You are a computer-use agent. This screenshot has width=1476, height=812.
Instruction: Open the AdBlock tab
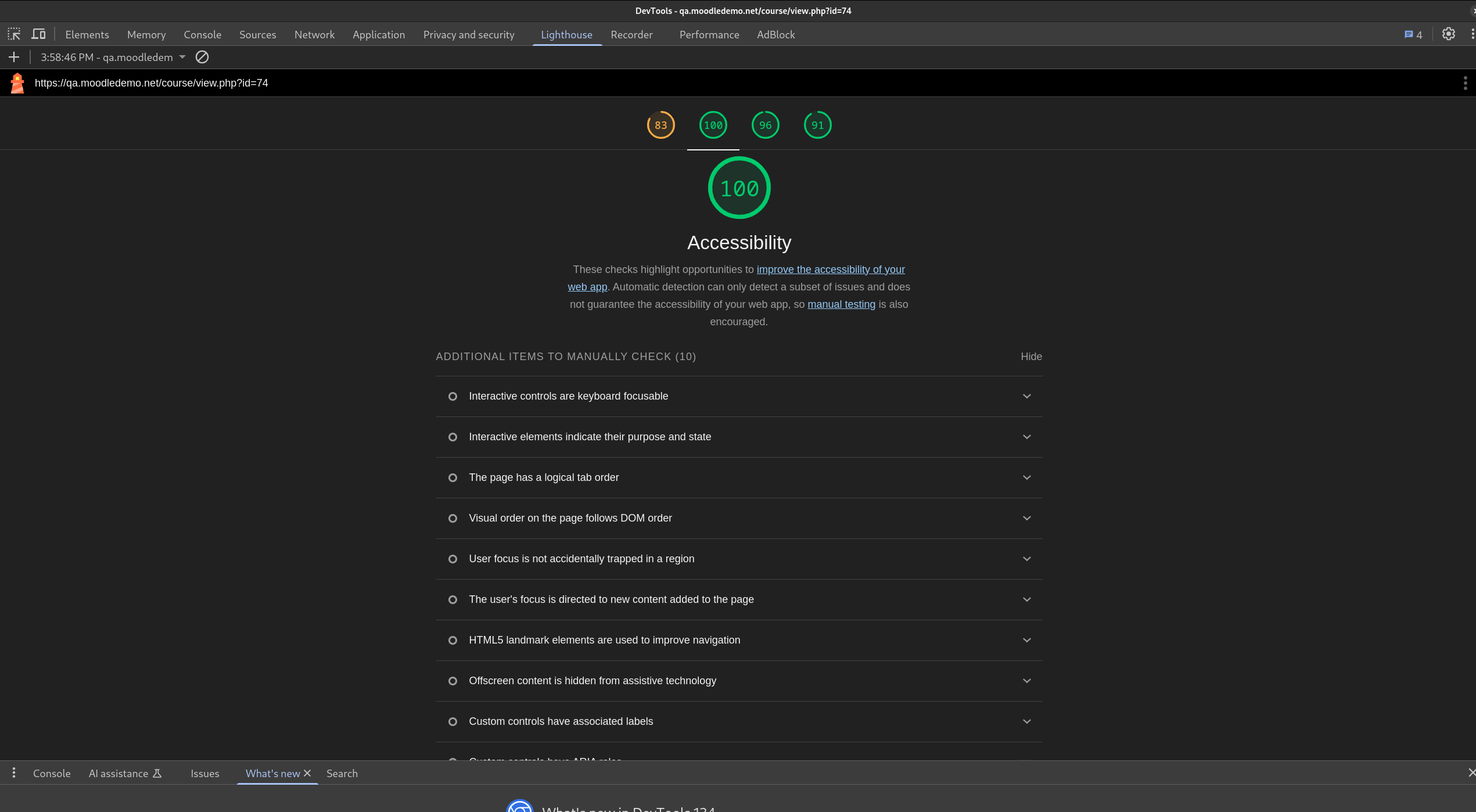tap(776, 34)
